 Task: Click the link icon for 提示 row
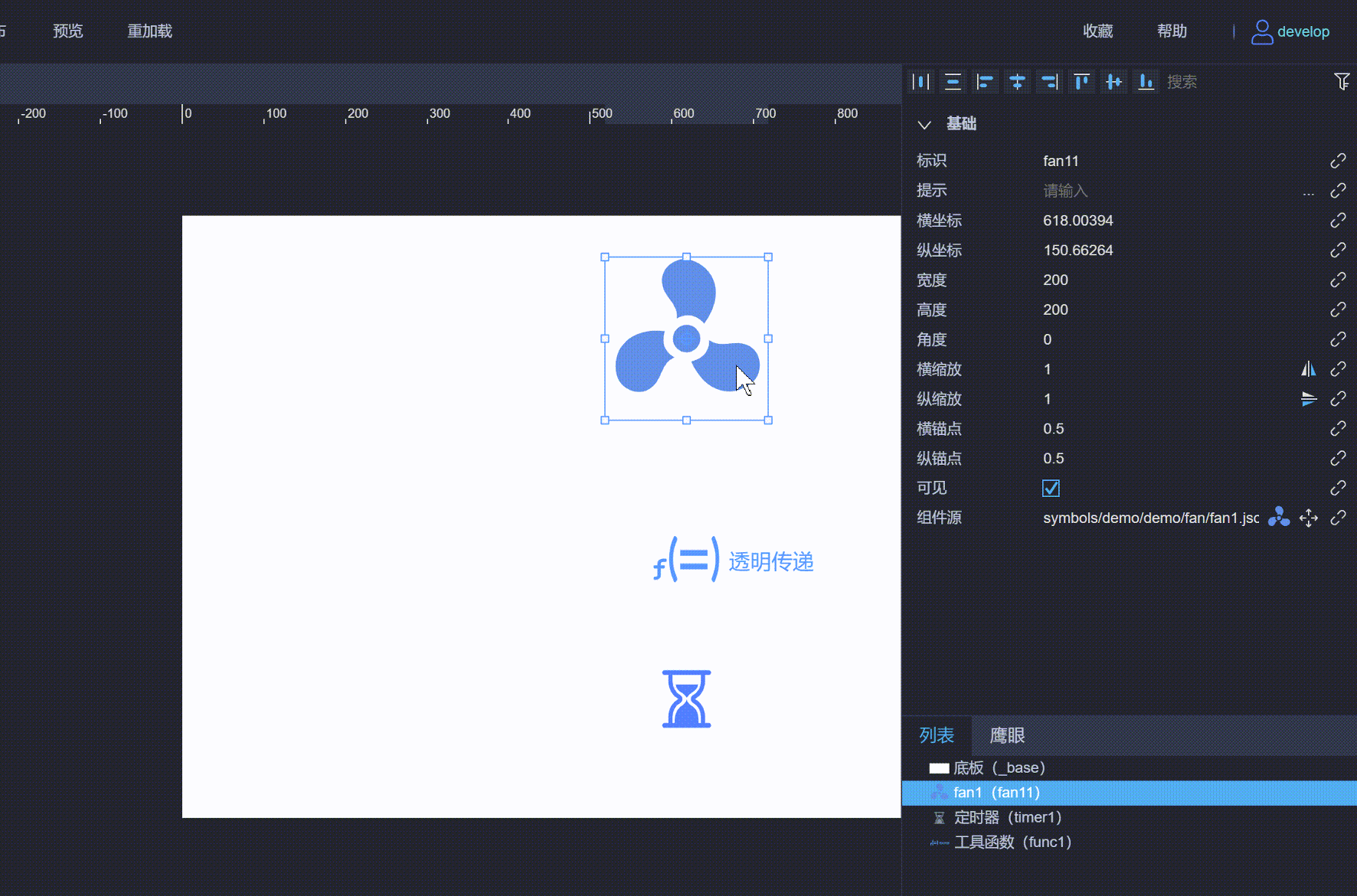pos(1338,191)
